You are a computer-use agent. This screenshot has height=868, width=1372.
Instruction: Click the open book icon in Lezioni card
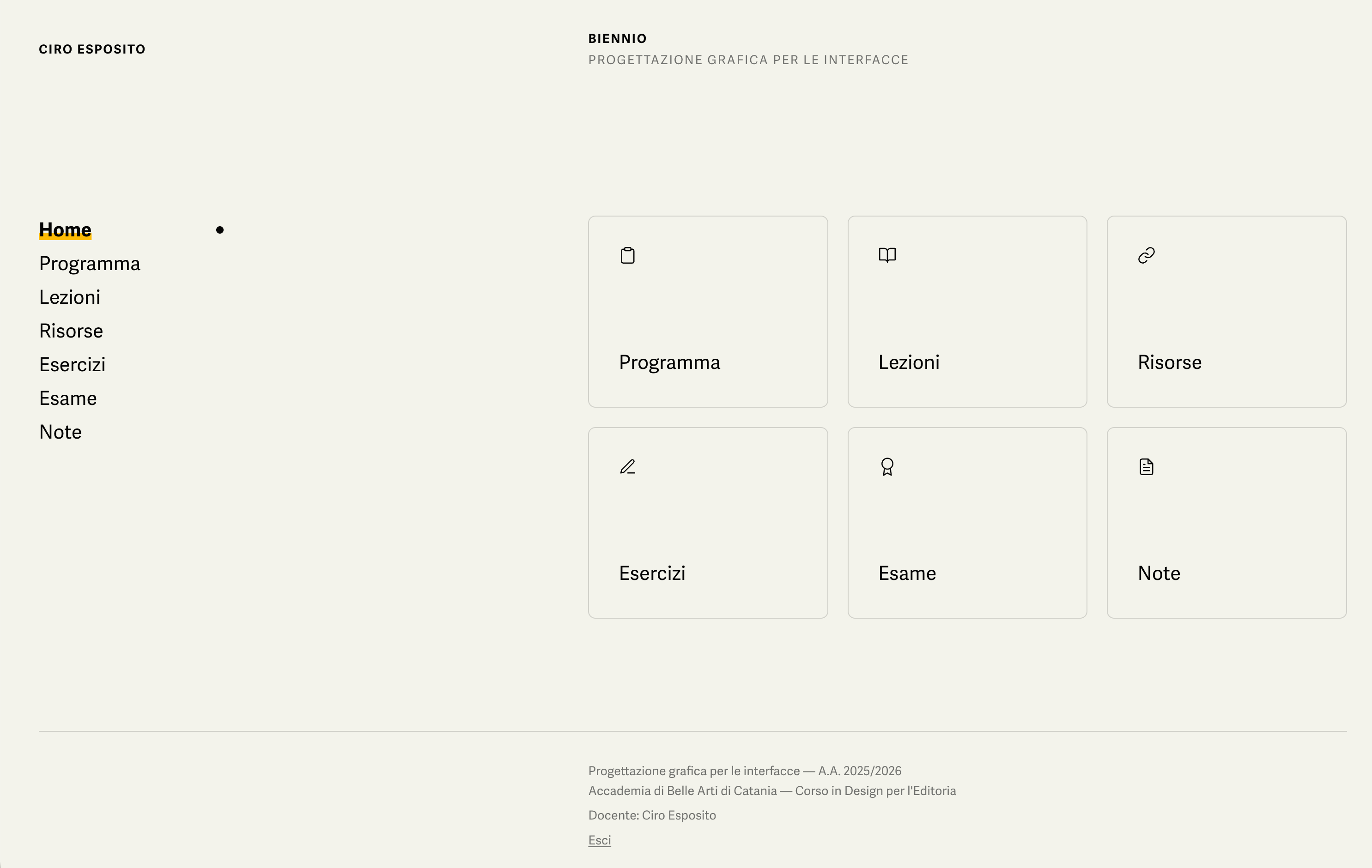[x=887, y=254]
